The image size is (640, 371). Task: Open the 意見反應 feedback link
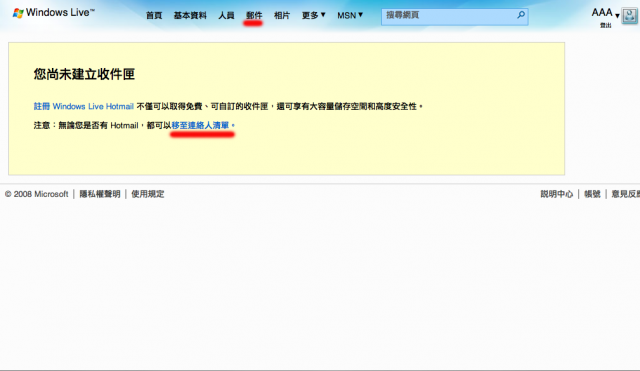(625, 194)
